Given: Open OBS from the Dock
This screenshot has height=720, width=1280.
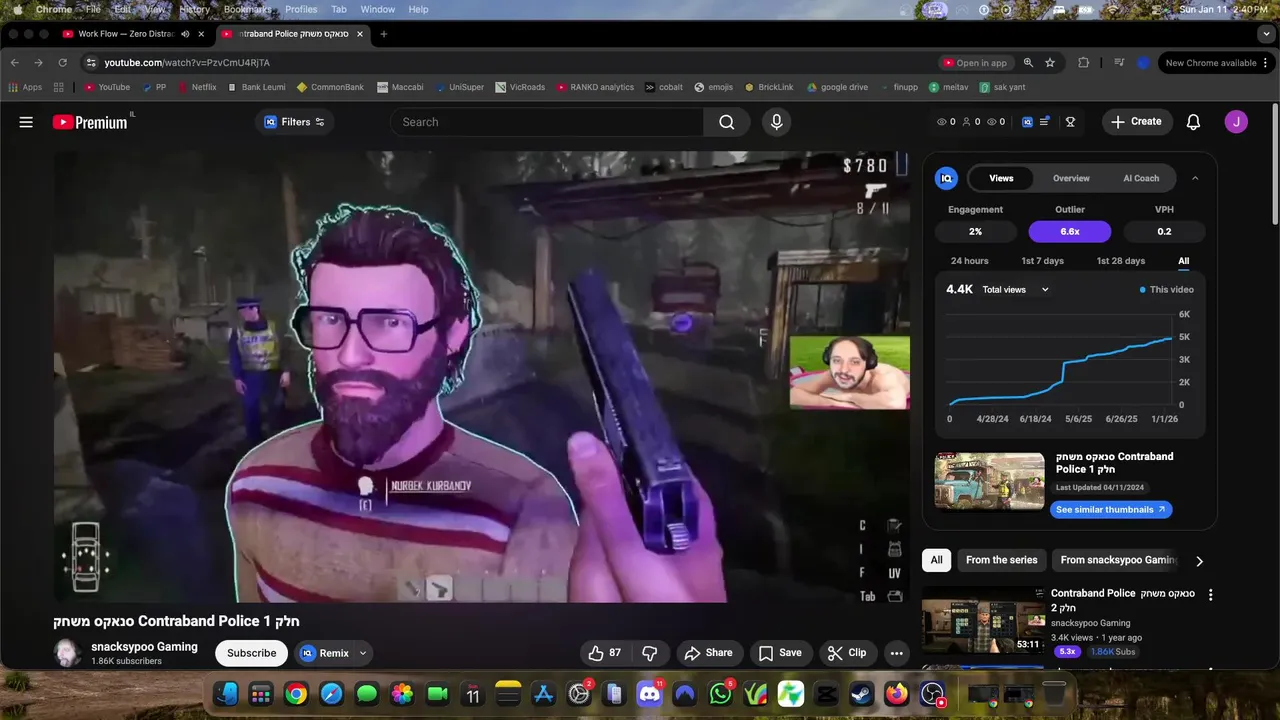Looking at the screenshot, I should point(932,693).
